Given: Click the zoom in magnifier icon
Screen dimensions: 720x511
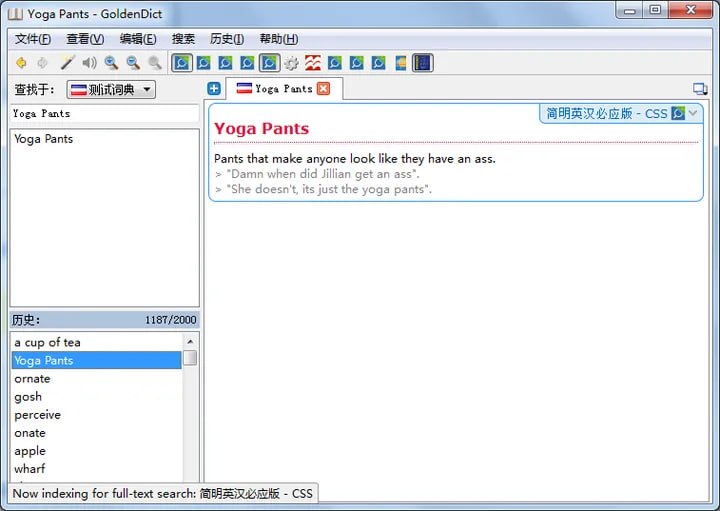Looking at the screenshot, I should [x=111, y=63].
